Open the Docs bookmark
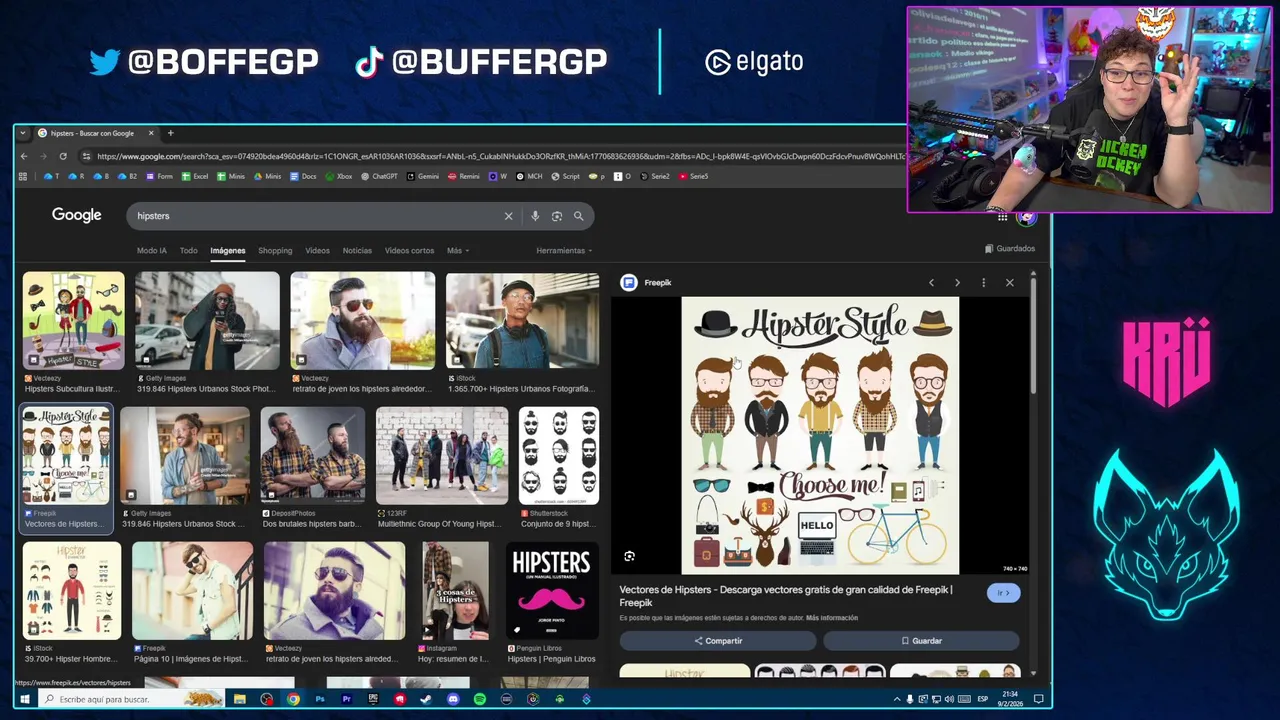The height and width of the screenshot is (720, 1280). (x=303, y=176)
